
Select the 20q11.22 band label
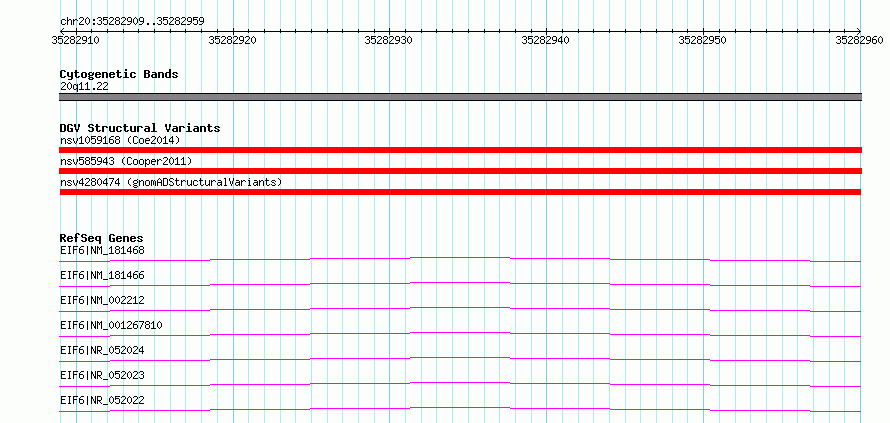pos(84,87)
